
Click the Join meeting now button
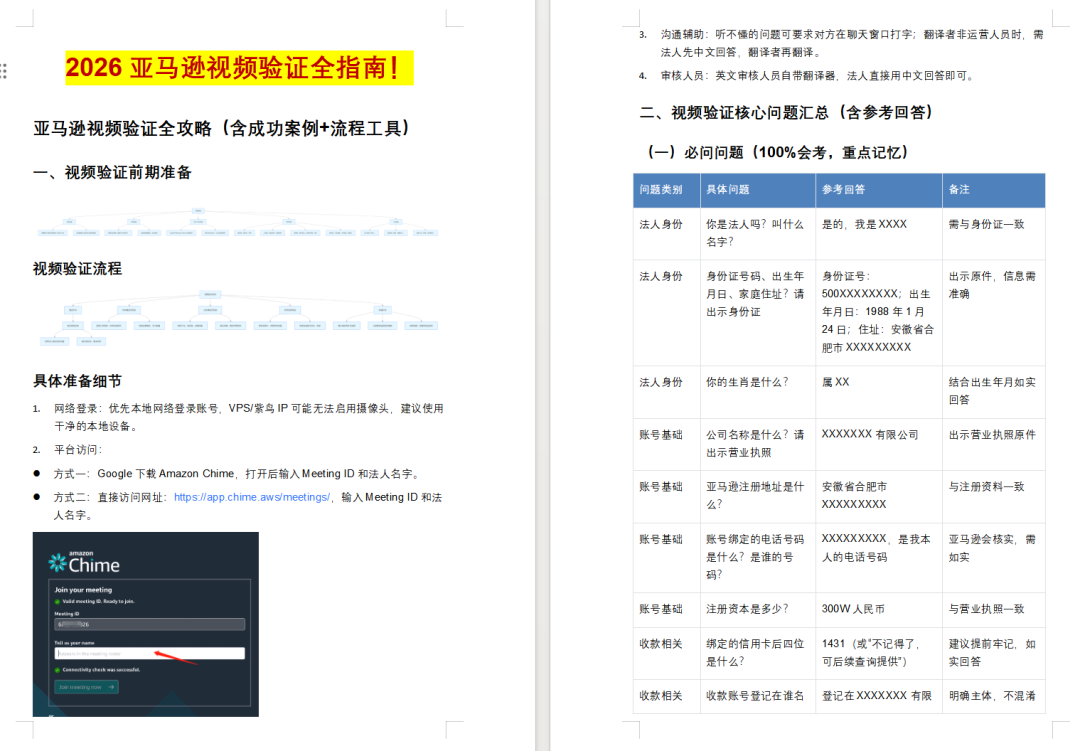click(86, 687)
